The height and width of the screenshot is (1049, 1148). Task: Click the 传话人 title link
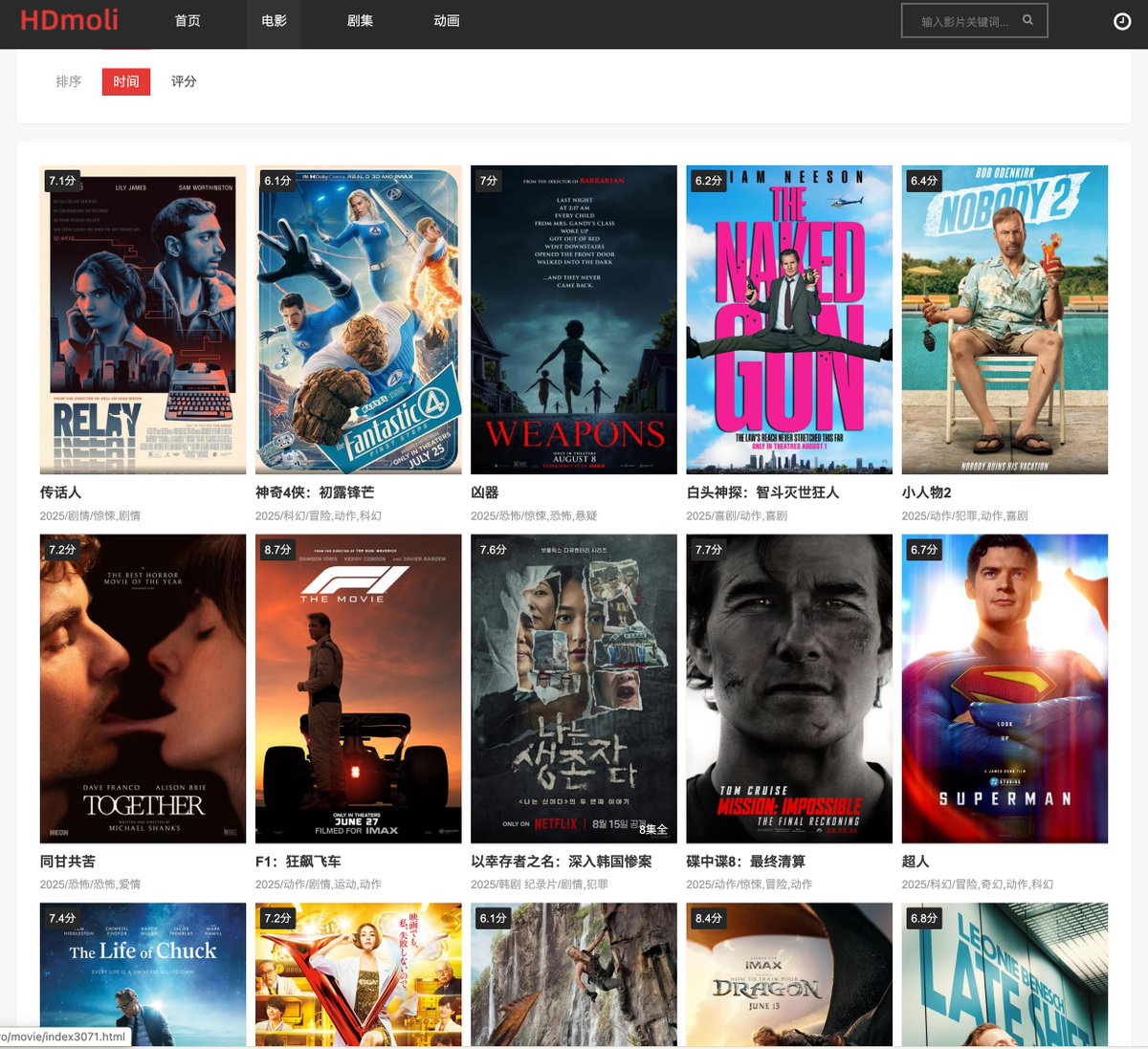coord(60,492)
